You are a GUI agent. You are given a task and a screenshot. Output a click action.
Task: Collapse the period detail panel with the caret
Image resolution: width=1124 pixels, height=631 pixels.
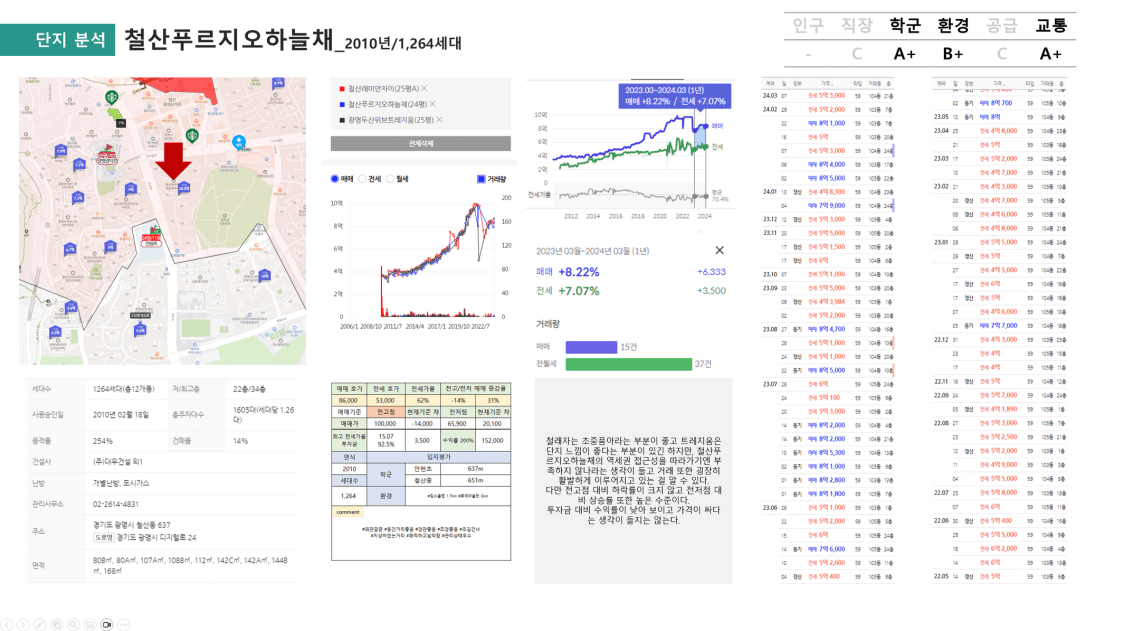coord(700,232)
